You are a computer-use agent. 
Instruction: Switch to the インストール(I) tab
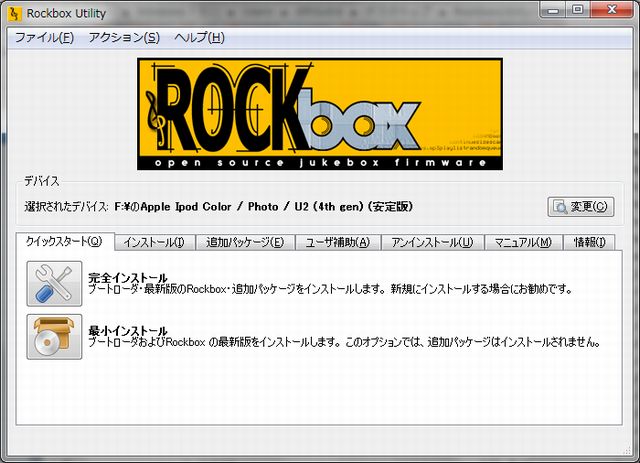click(x=154, y=243)
